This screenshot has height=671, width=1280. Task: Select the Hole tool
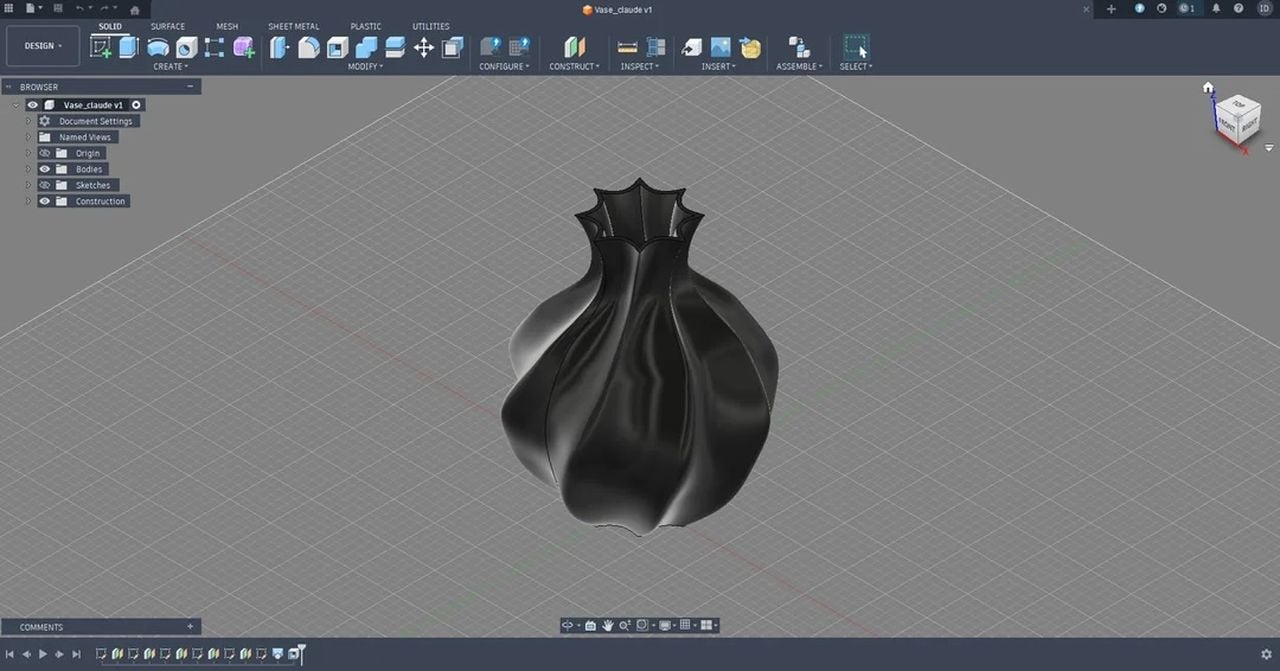187,47
